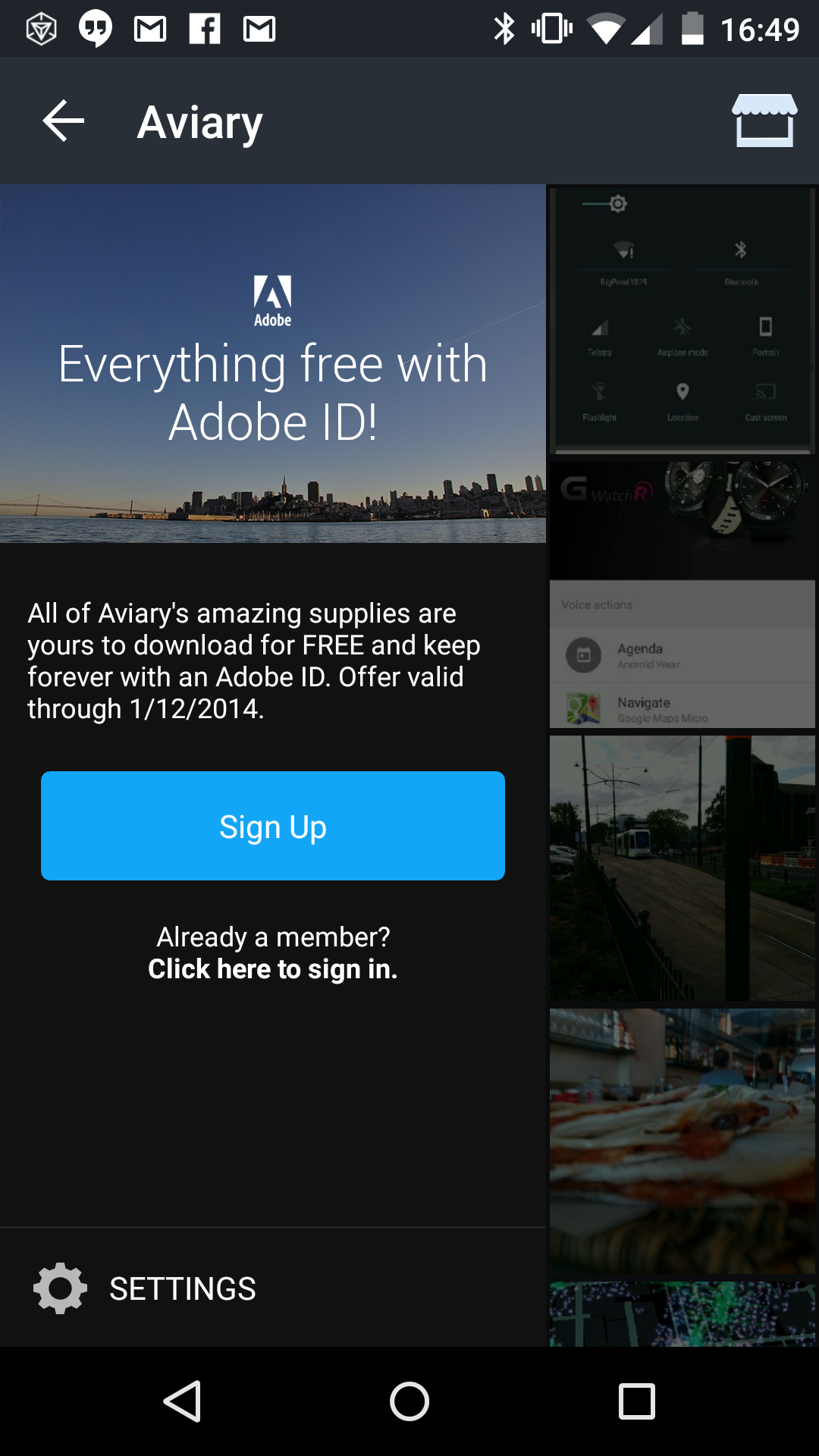Click here to sign in link

point(273,969)
